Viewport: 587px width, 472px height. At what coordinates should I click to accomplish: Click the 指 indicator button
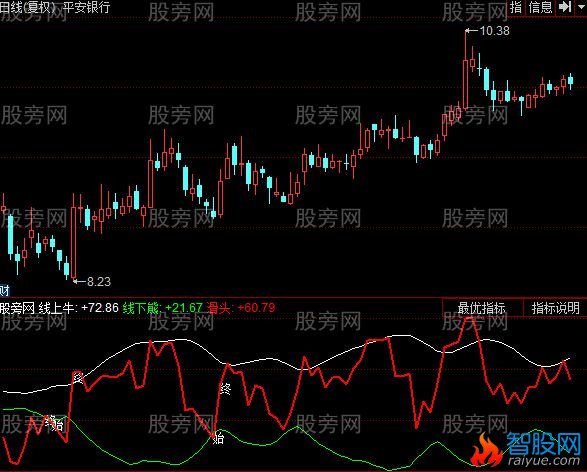(516, 7)
